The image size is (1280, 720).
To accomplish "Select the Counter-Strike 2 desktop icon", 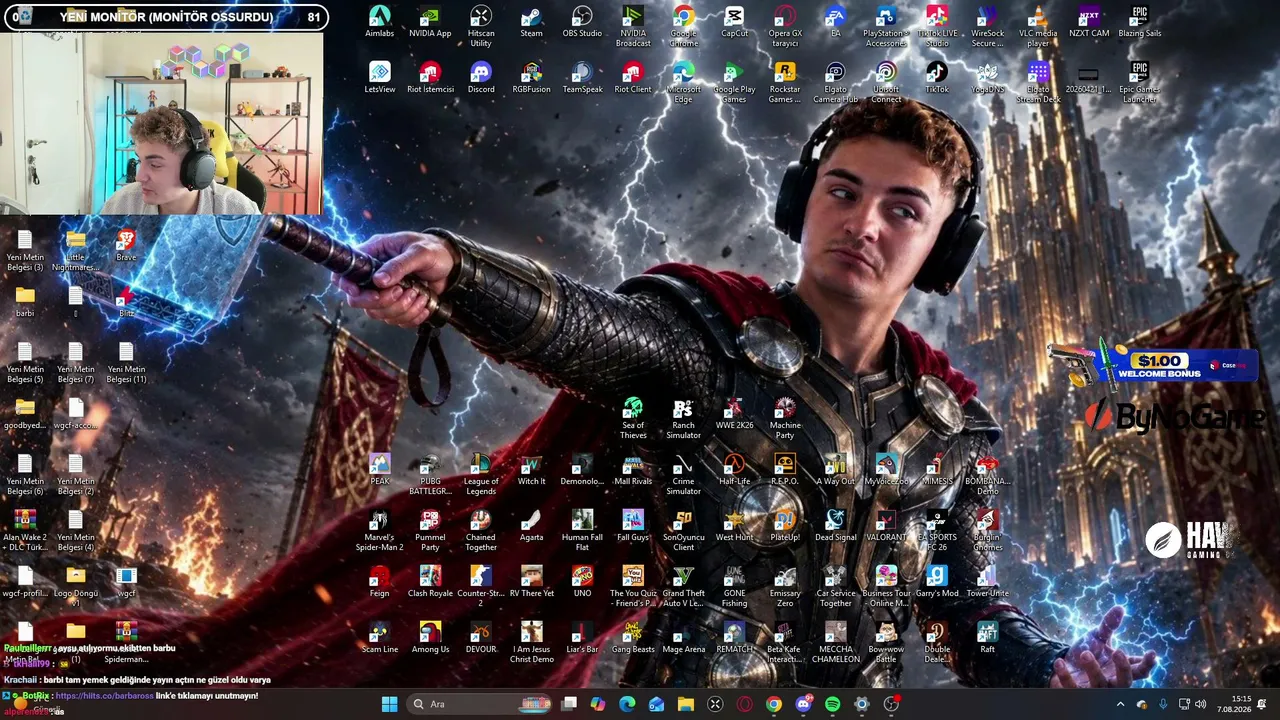I will tap(481, 587).
